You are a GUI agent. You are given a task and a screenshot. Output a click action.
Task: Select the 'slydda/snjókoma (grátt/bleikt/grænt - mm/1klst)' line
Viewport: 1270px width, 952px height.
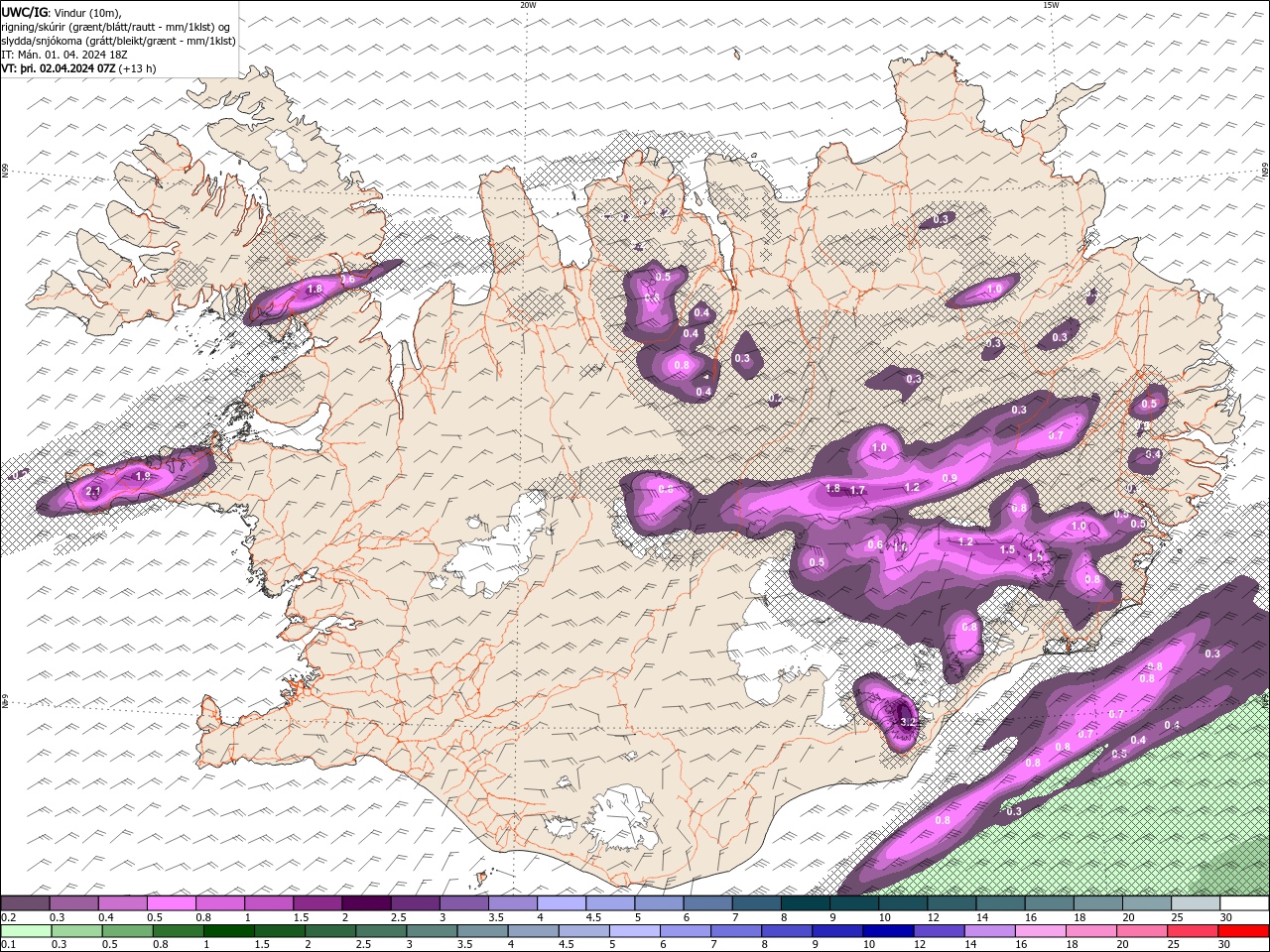point(119,41)
